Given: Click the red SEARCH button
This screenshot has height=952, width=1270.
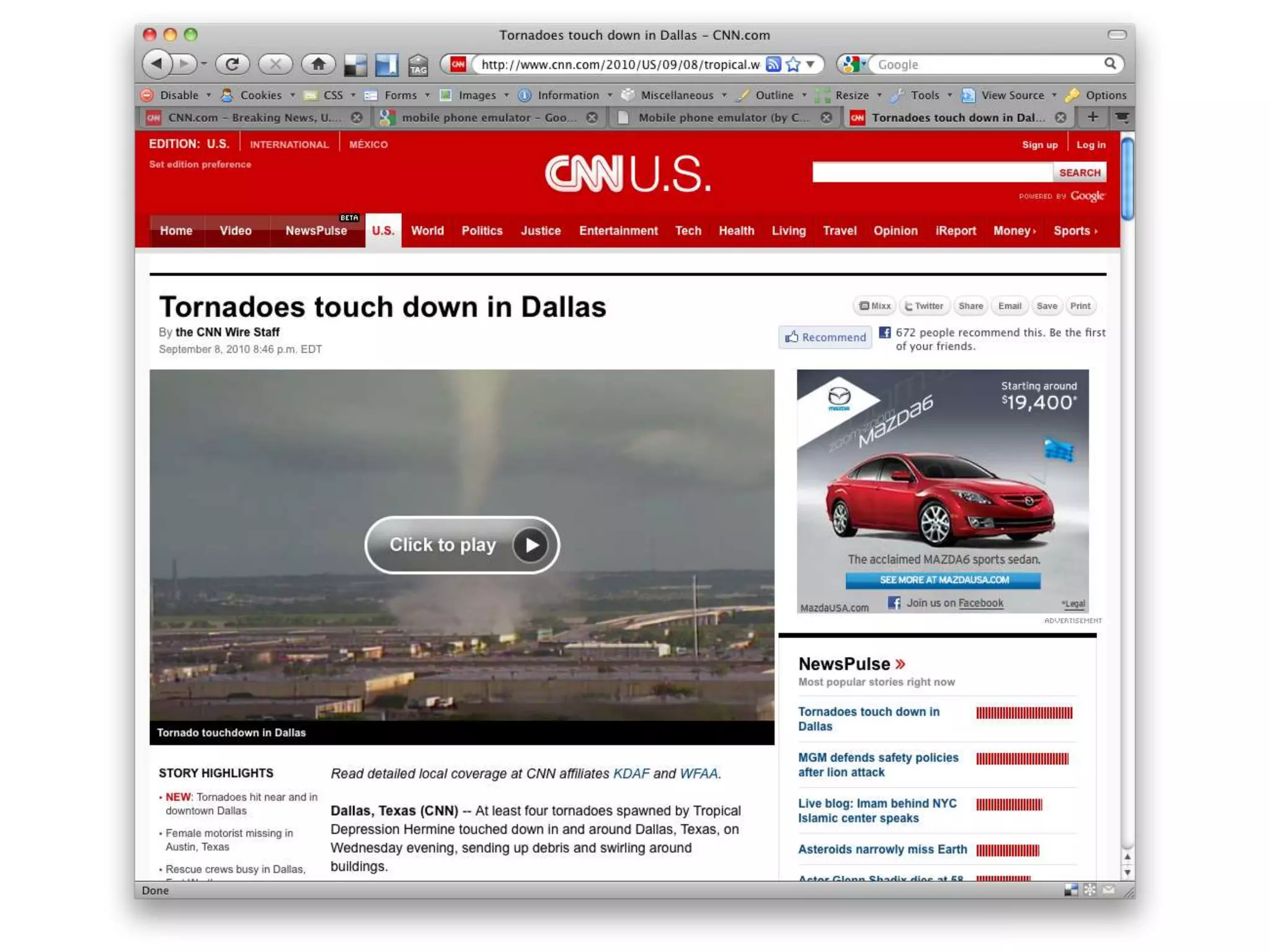Looking at the screenshot, I should point(1079,173).
